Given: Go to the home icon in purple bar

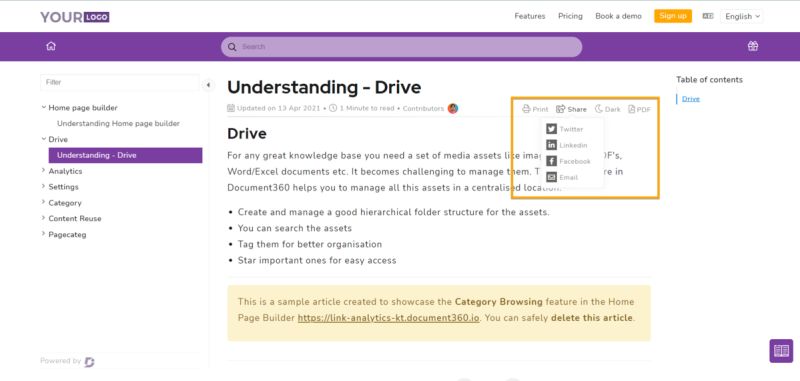Looking at the screenshot, I should click(51, 46).
